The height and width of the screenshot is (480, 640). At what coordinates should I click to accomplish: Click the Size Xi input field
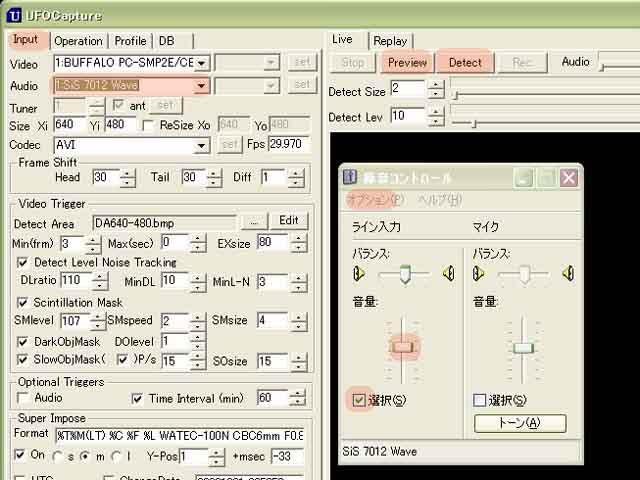(69, 124)
